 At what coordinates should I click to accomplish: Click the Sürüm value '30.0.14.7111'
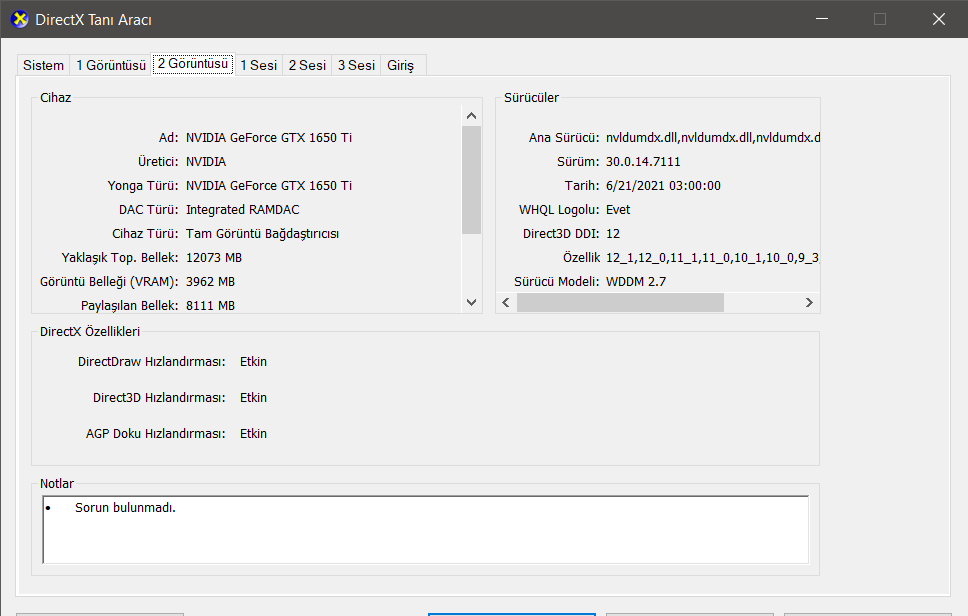pyautogui.click(x=643, y=162)
